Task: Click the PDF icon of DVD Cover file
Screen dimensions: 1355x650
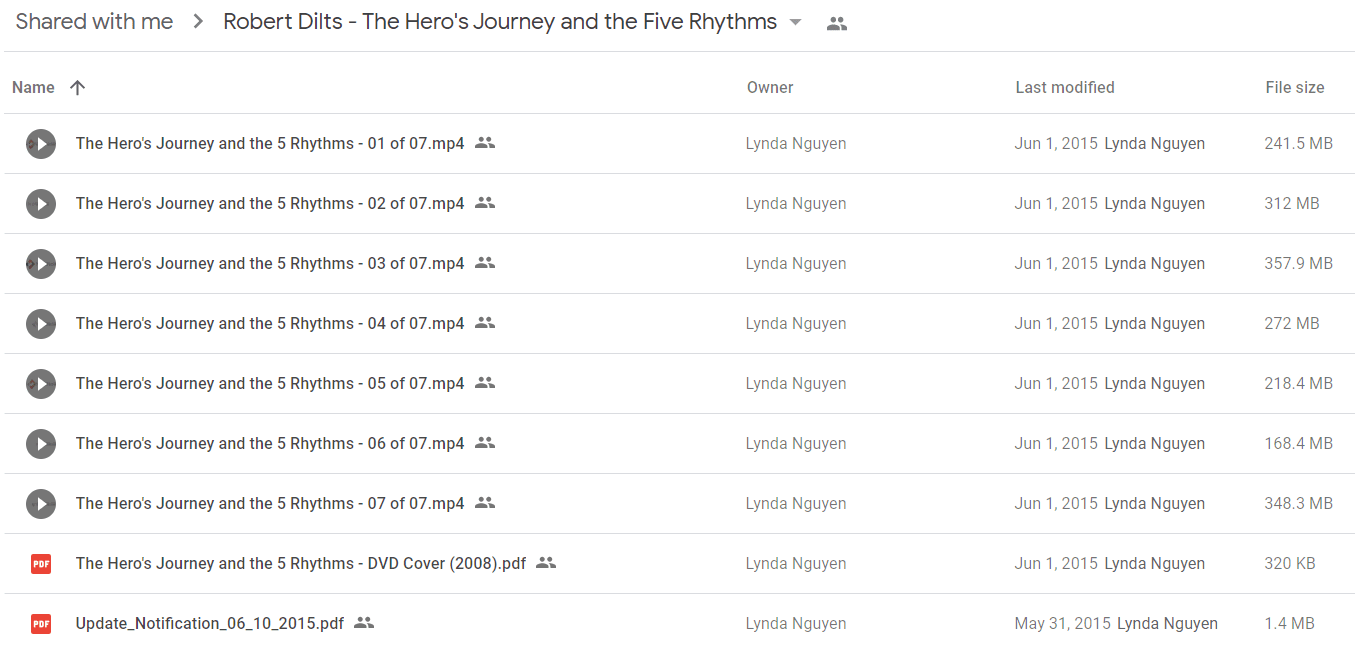Action: pos(40,564)
